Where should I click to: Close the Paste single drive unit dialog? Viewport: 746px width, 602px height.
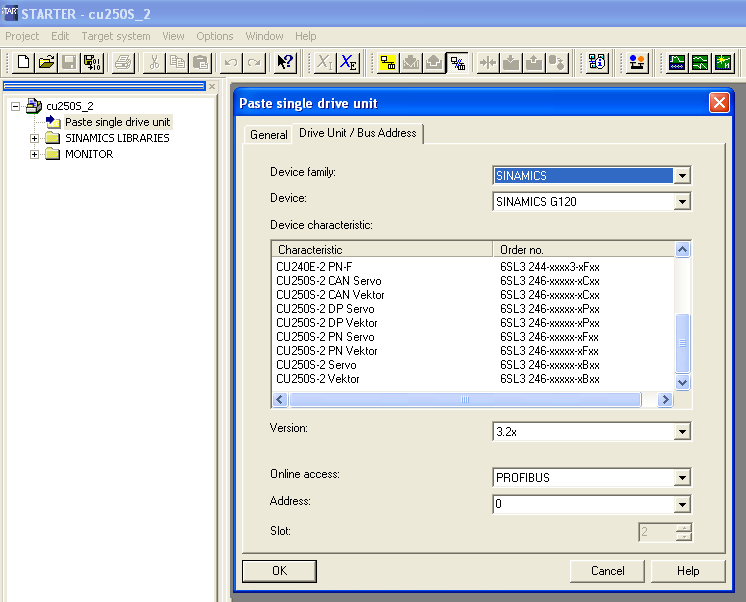(x=719, y=102)
